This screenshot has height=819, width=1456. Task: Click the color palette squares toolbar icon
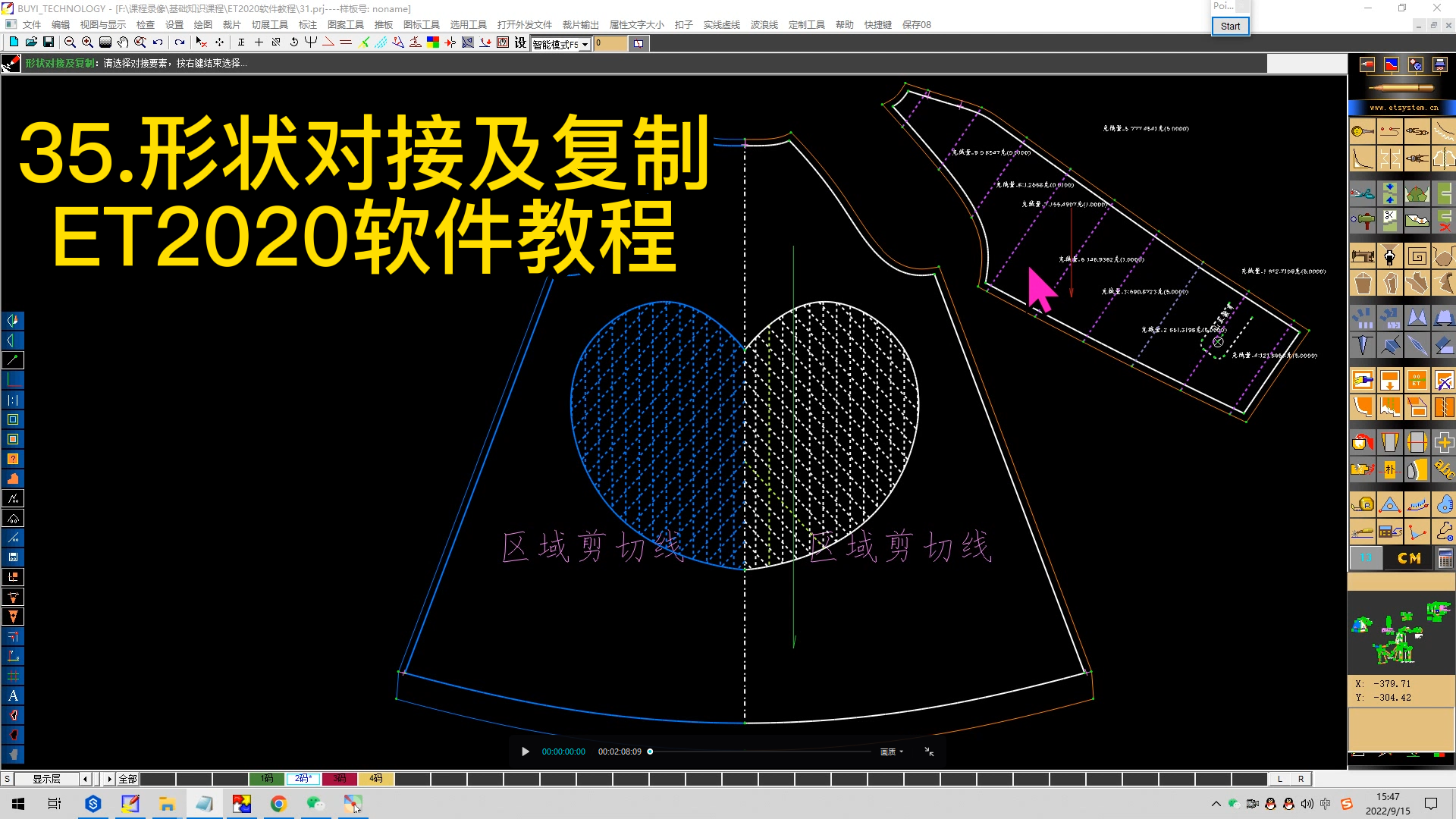433,42
